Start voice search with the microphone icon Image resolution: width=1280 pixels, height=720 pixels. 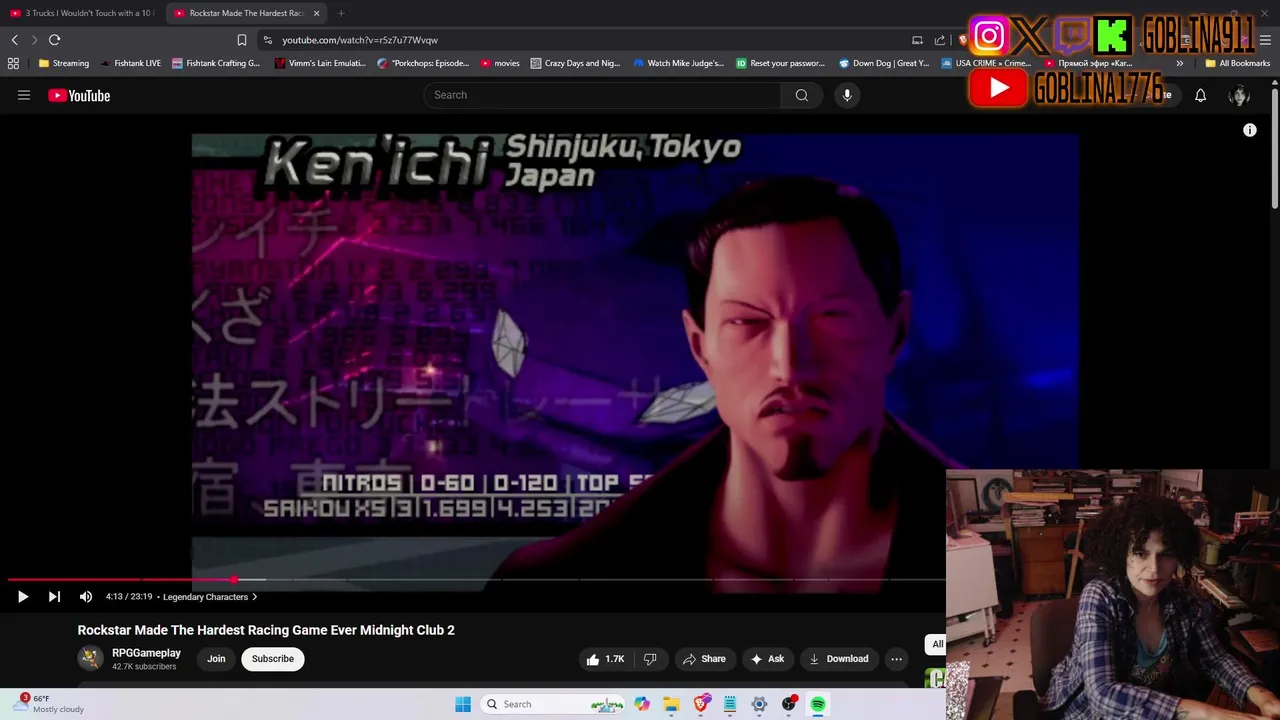pyautogui.click(x=847, y=95)
